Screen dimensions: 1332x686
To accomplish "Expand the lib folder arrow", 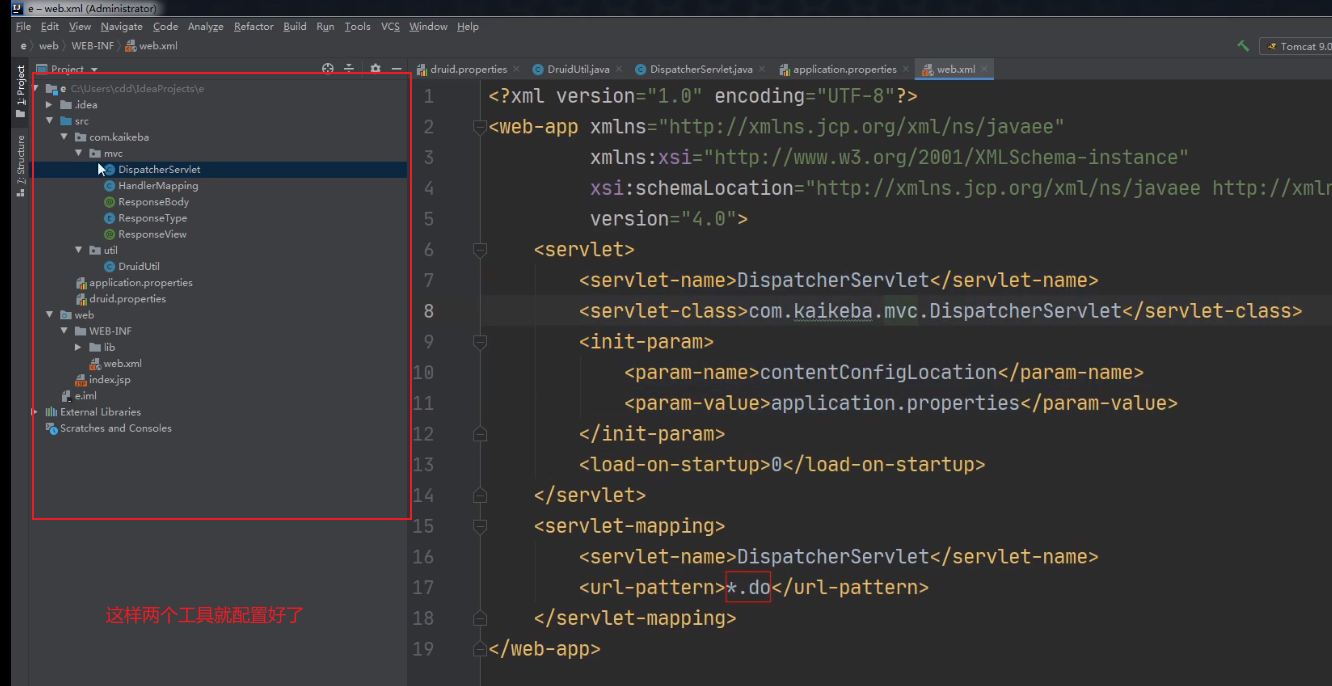I will (79, 347).
